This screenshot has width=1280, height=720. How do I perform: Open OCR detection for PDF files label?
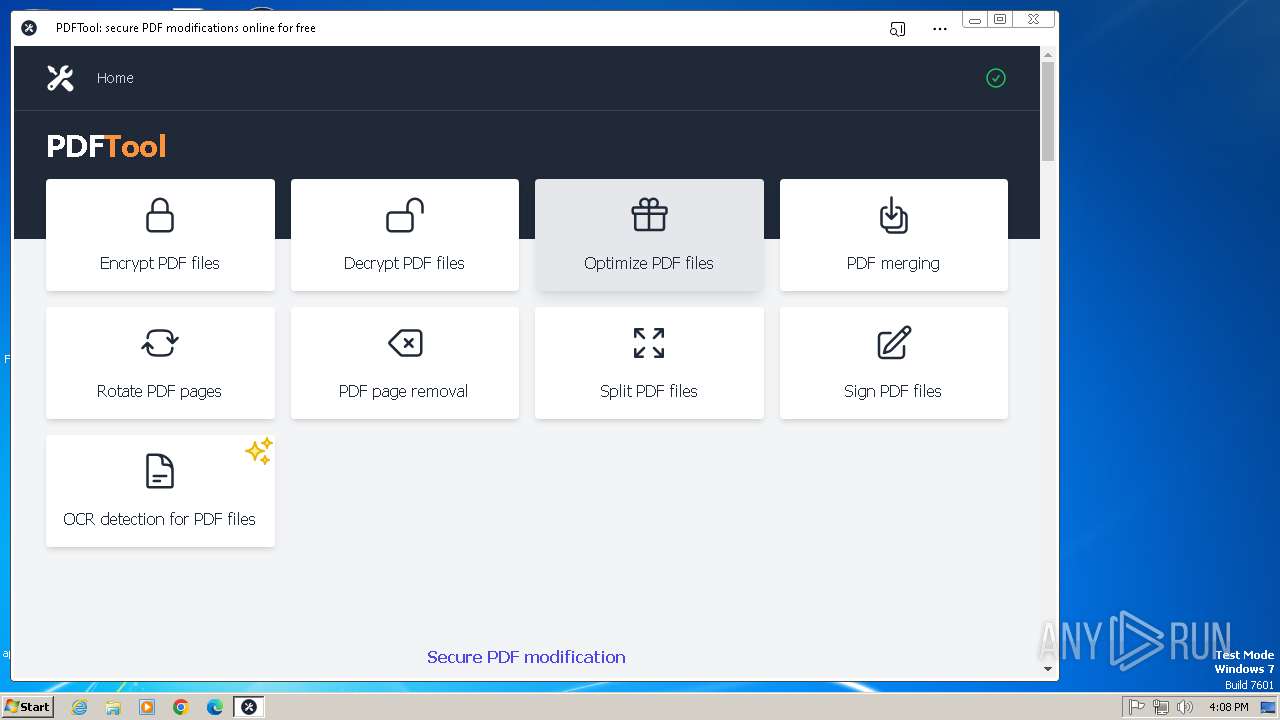pyautogui.click(x=160, y=519)
